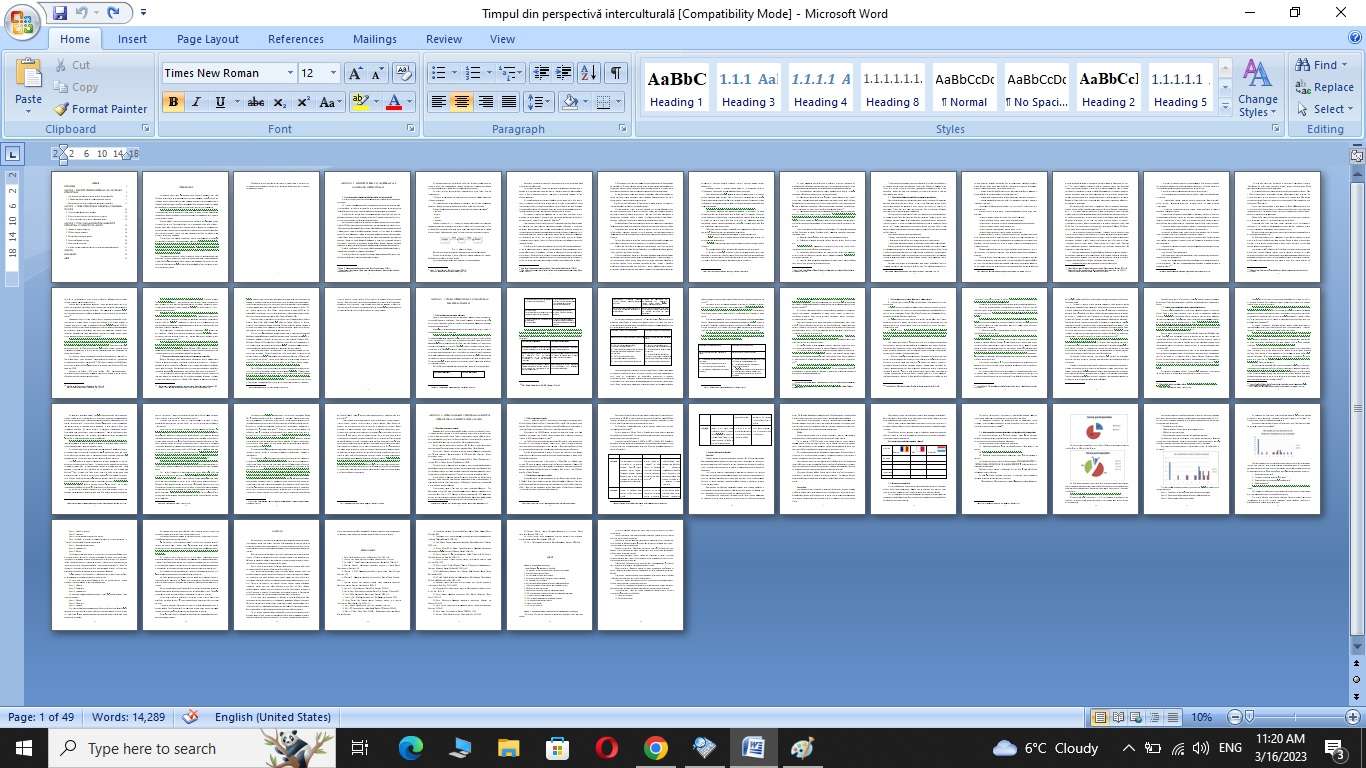Switch to Full Screen Reading view

click(1118, 717)
